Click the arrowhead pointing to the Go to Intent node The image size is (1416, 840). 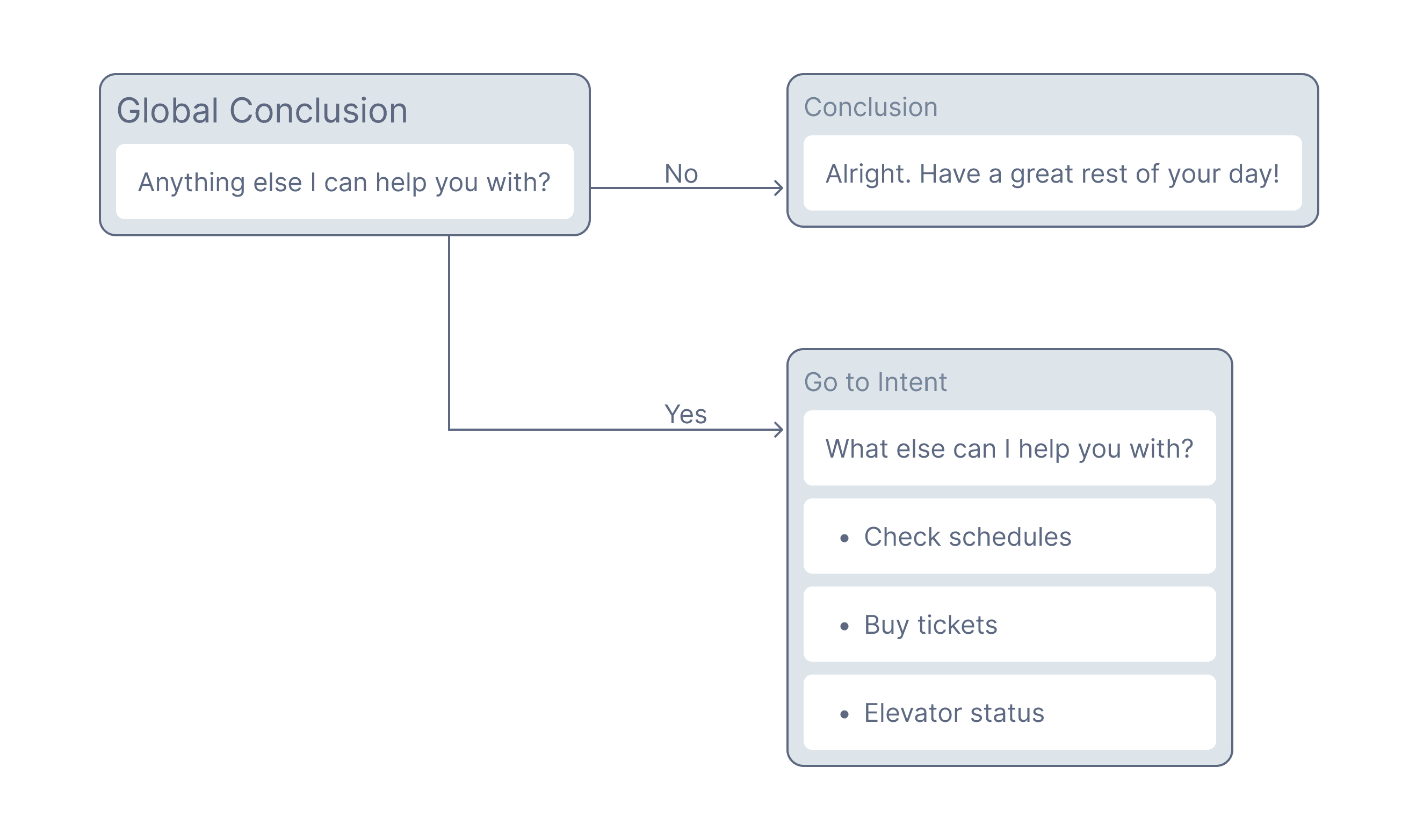779,430
